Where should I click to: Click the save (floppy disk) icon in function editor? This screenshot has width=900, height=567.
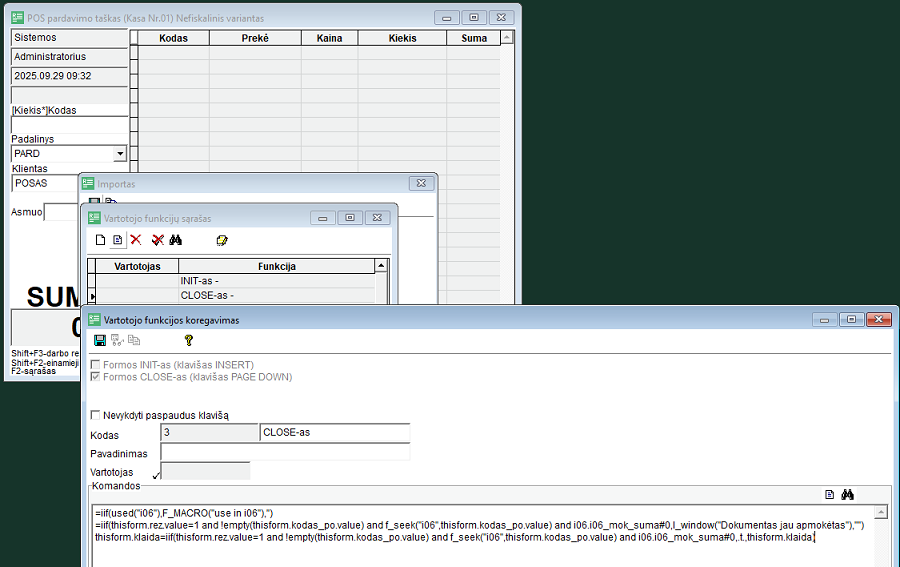click(100, 341)
